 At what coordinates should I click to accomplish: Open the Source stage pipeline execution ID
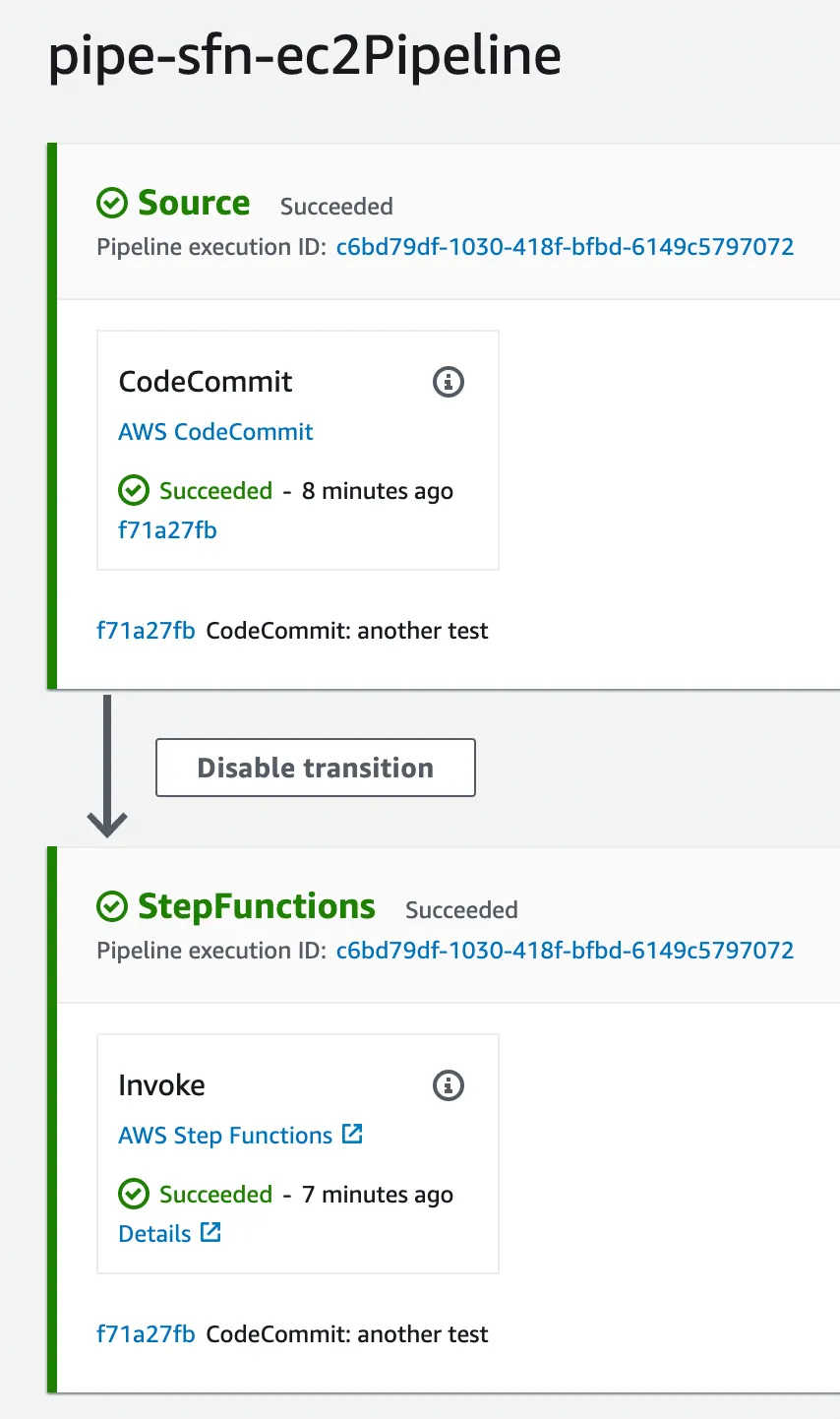565,247
